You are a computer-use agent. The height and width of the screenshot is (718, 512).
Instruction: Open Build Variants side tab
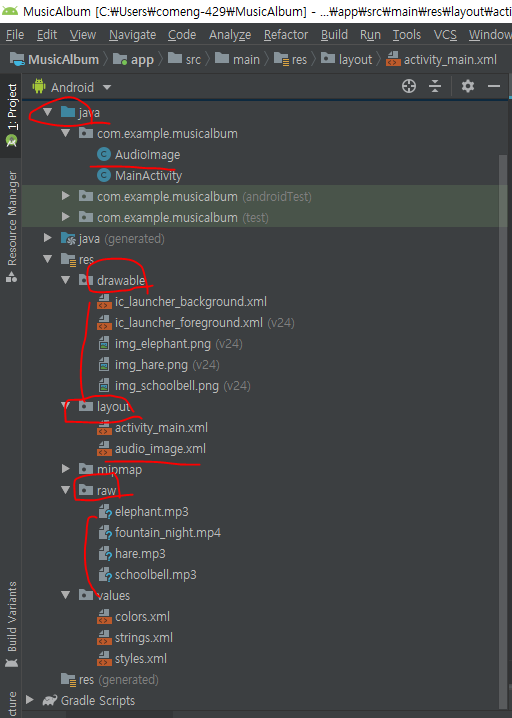point(11,625)
